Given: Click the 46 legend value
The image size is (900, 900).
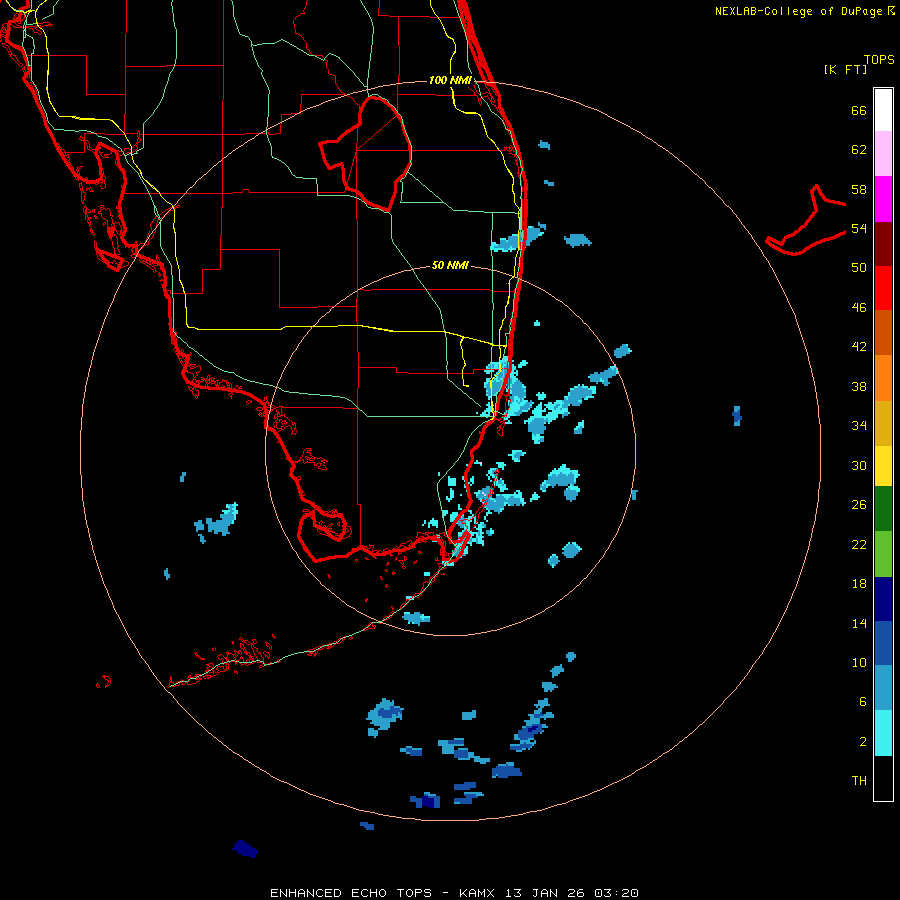Looking at the screenshot, I should tap(859, 308).
